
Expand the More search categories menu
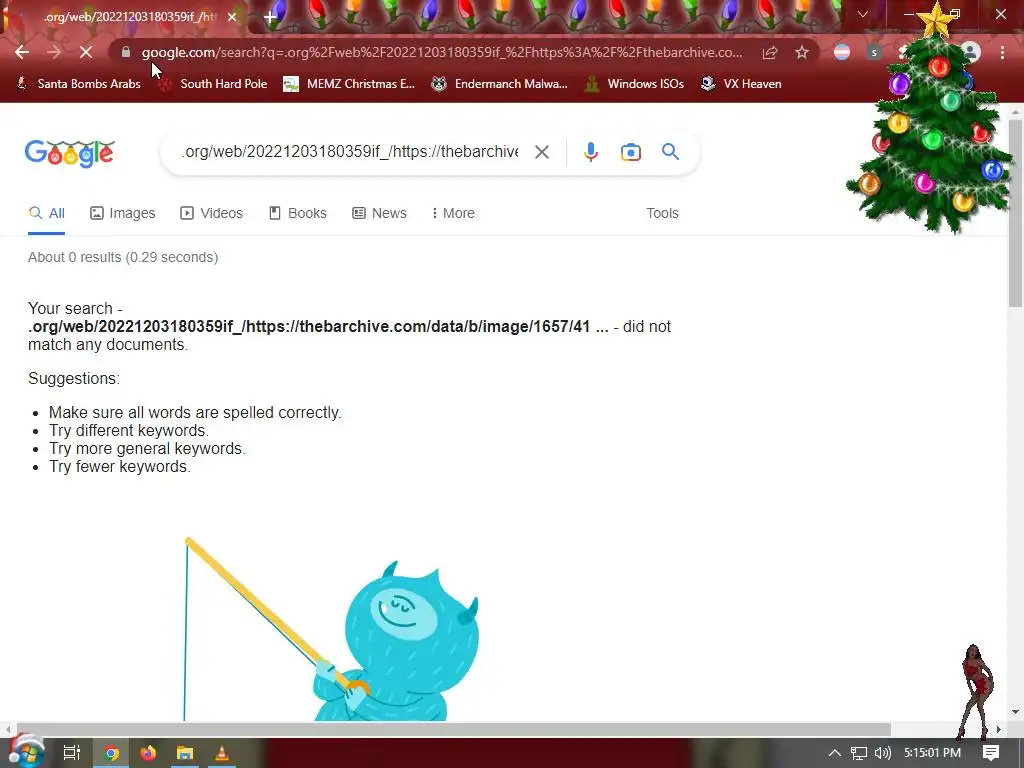453,214
